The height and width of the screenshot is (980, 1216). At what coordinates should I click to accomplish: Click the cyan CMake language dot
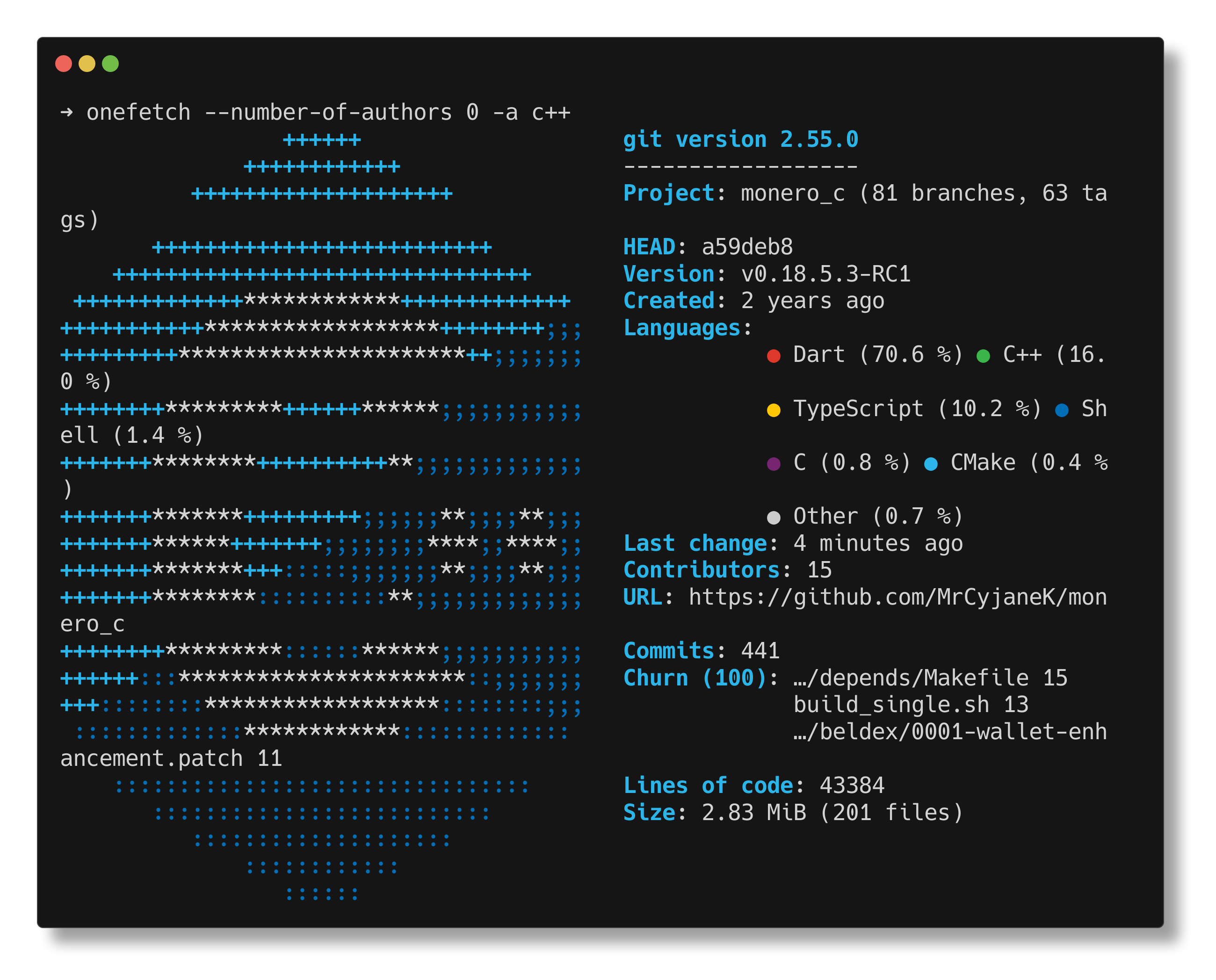coord(930,463)
